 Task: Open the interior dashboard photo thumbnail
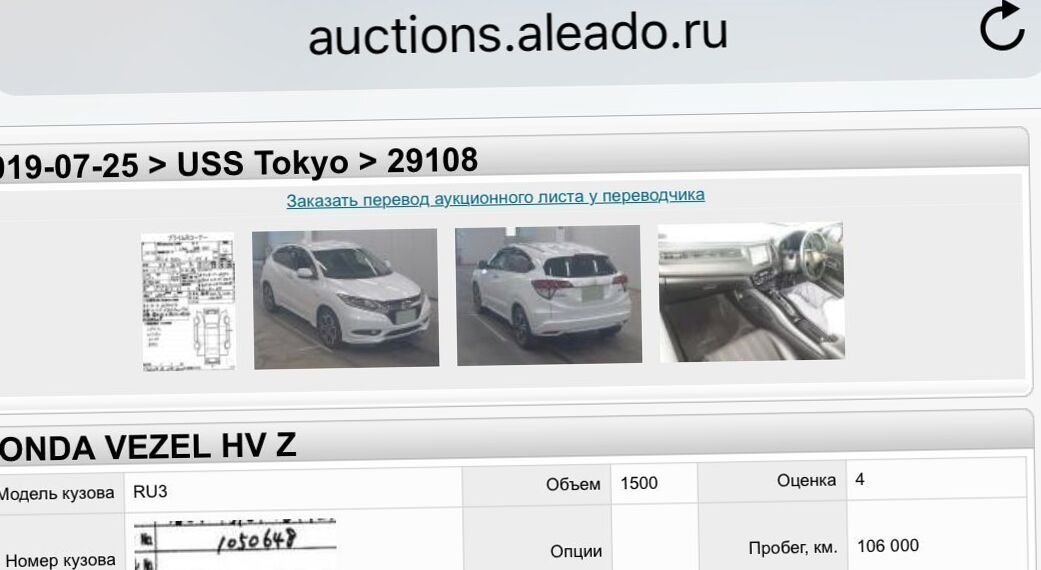751,292
